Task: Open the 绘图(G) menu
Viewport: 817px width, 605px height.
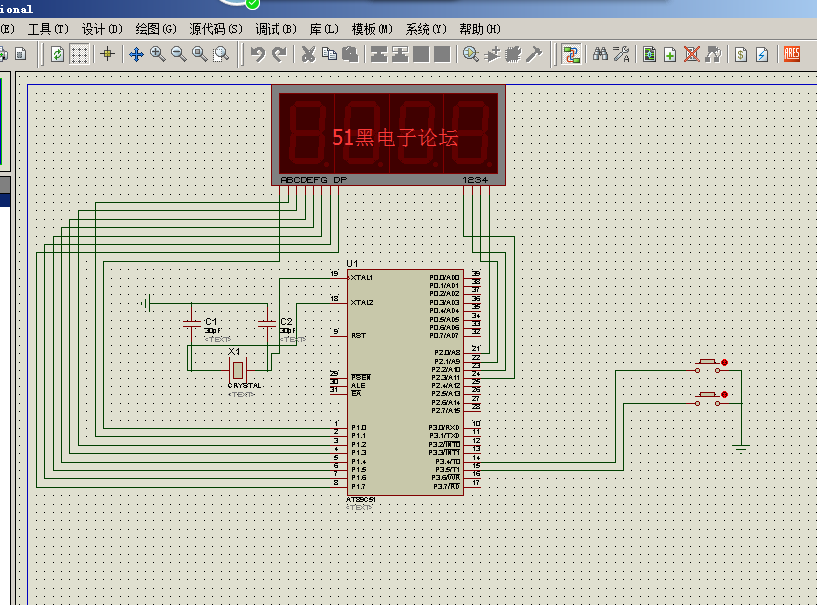Action: [156, 29]
